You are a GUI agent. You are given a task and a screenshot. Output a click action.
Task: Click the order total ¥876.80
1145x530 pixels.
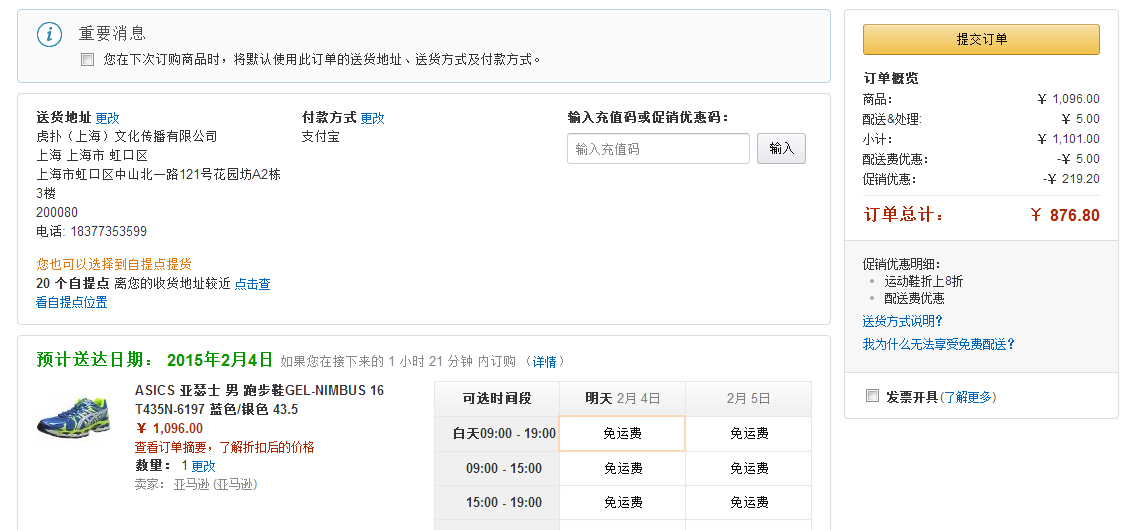coord(1064,215)
